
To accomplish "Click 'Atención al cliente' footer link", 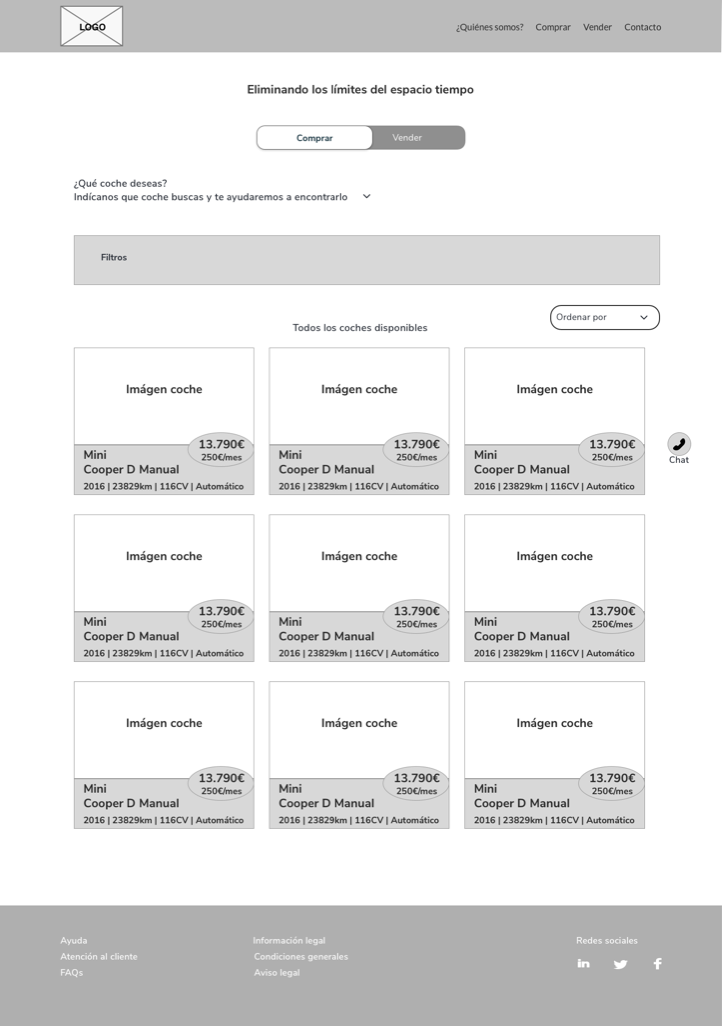I will pyautogui.click(x=99, y=957).
